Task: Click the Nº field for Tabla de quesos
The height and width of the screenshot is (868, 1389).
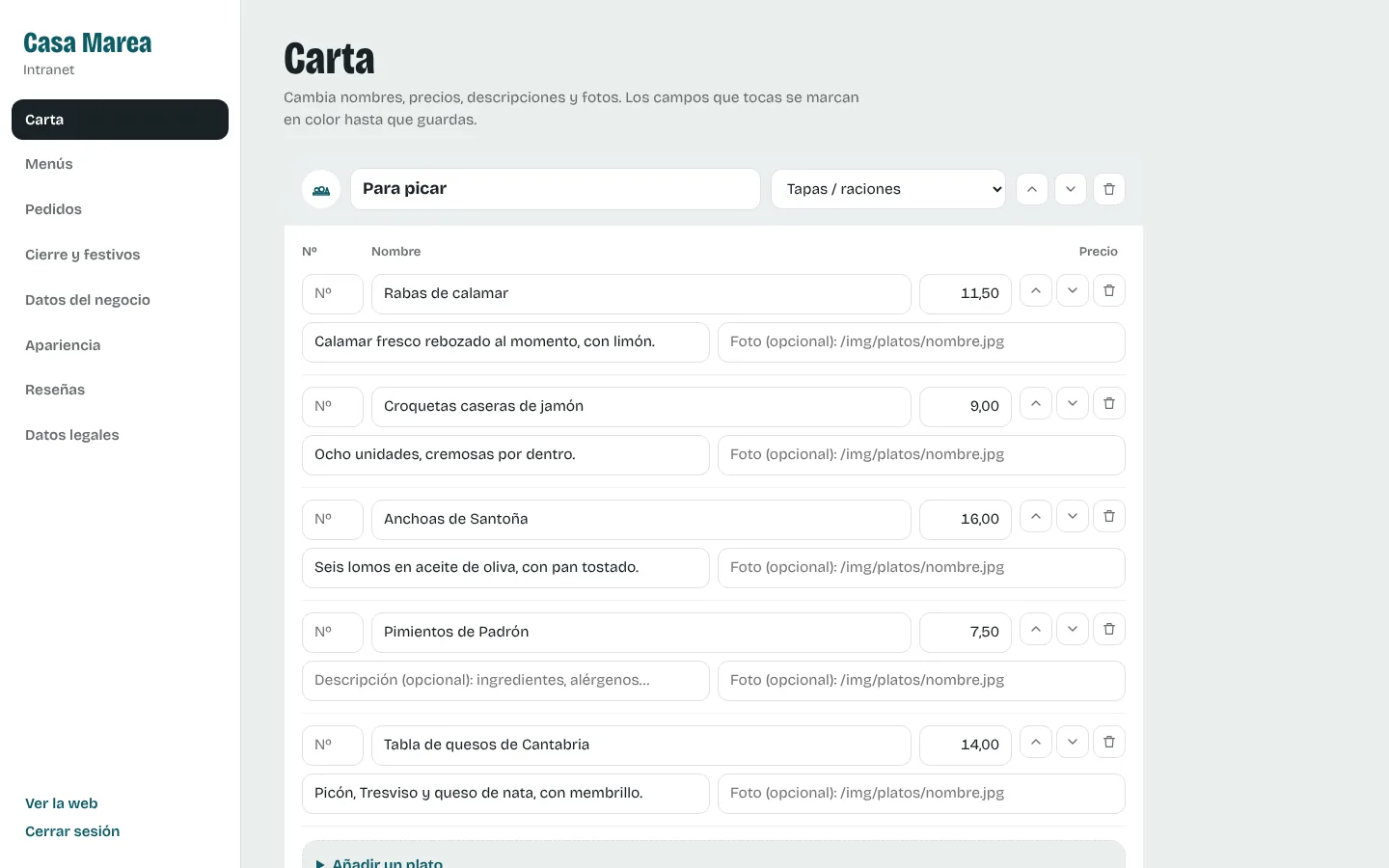Action: (333, 746)
